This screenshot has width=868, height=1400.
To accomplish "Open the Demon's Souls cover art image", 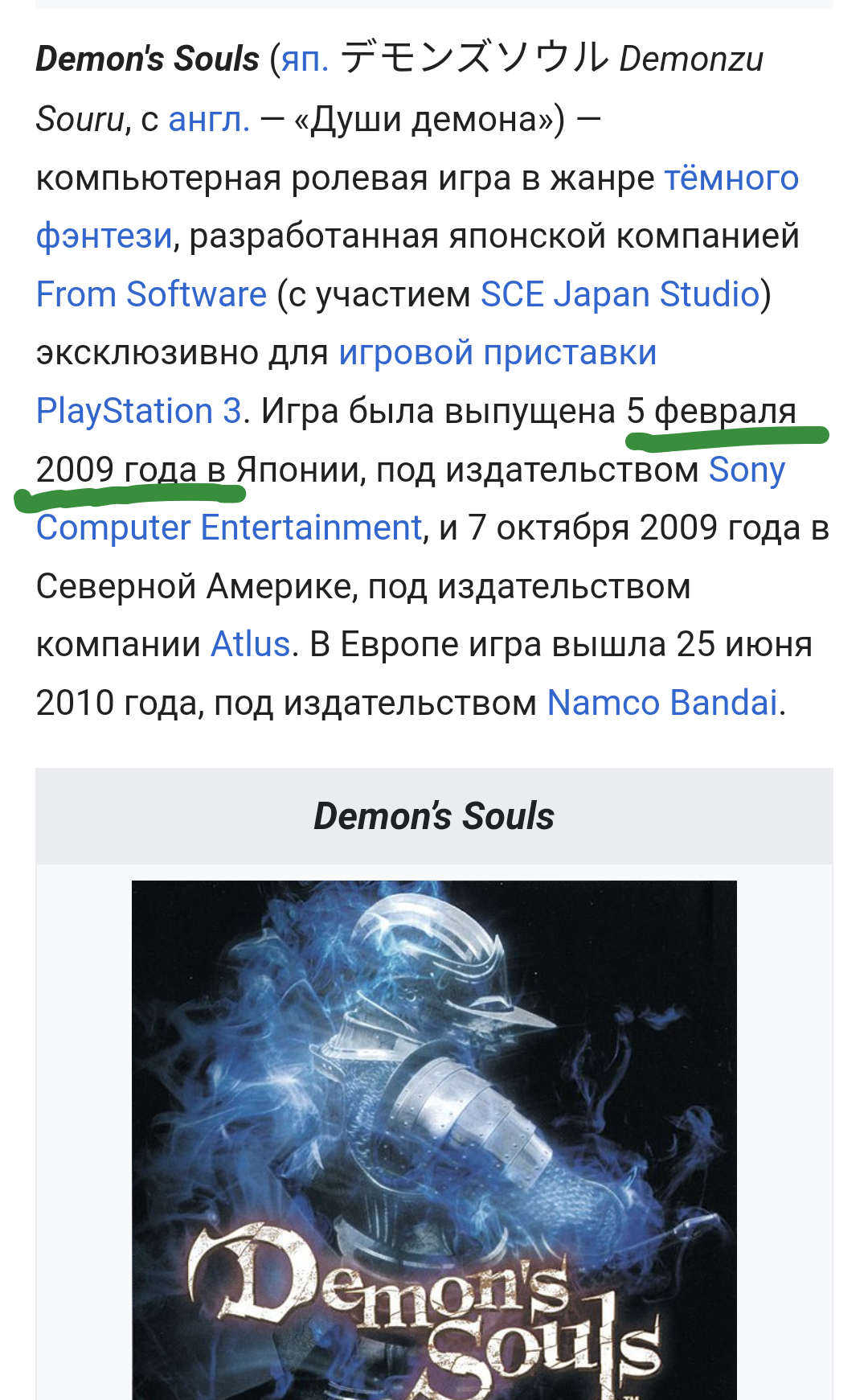I will [434, 1139].
